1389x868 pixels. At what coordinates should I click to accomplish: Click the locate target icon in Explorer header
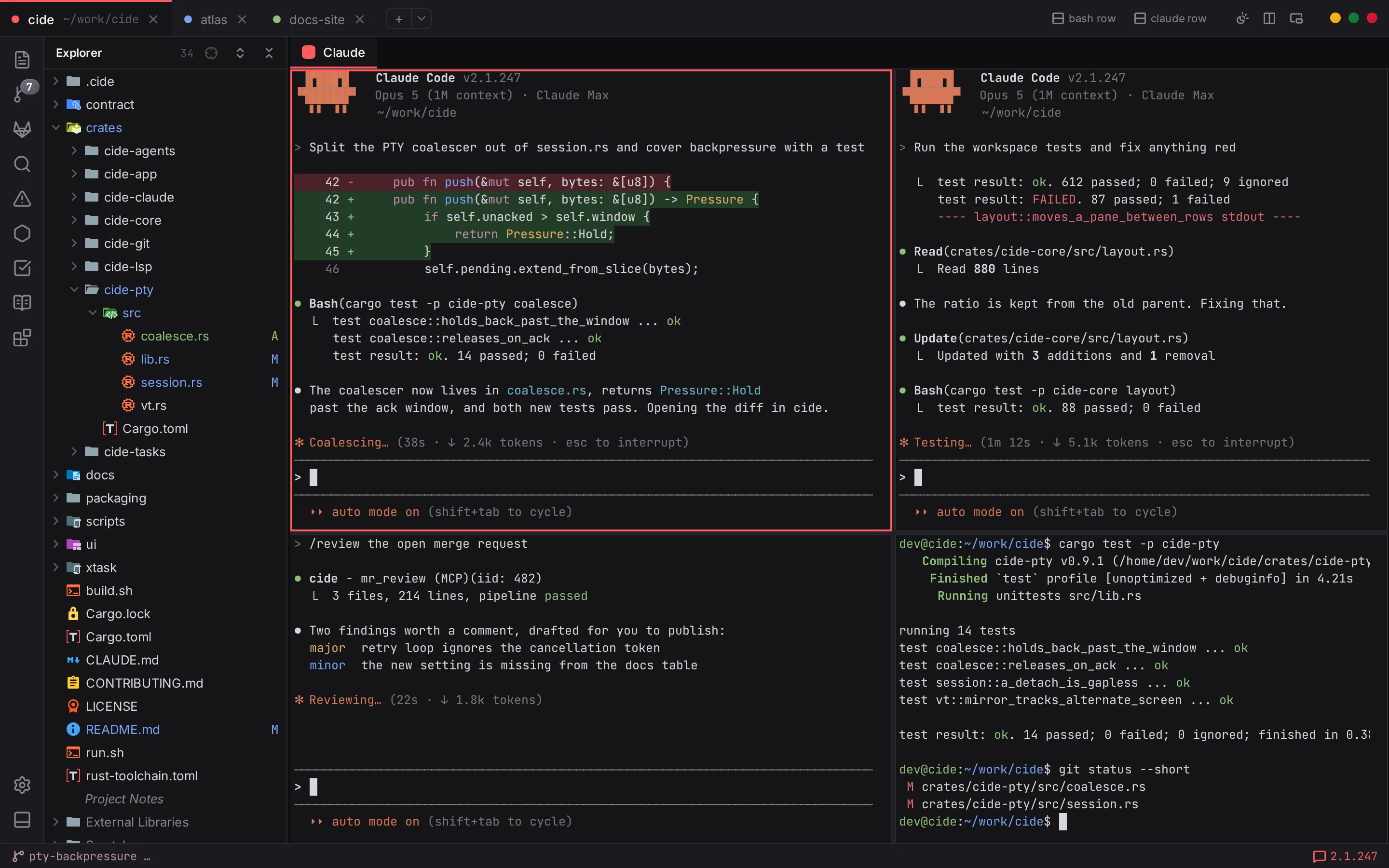(211, 53)
